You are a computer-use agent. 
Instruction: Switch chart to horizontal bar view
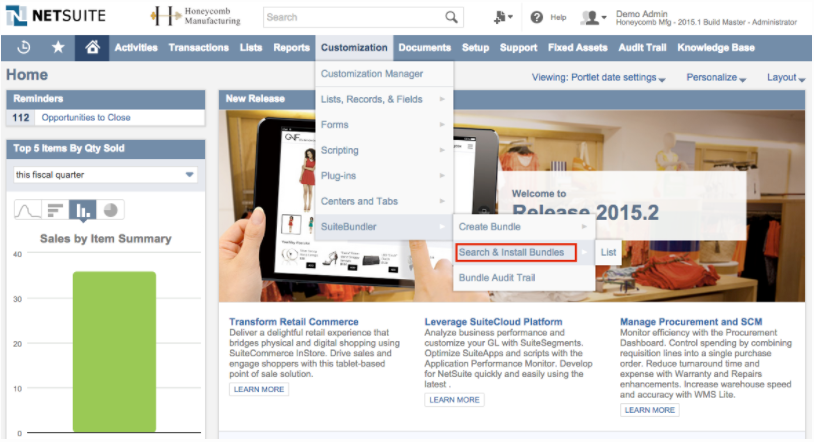click(x=55, y=210)
